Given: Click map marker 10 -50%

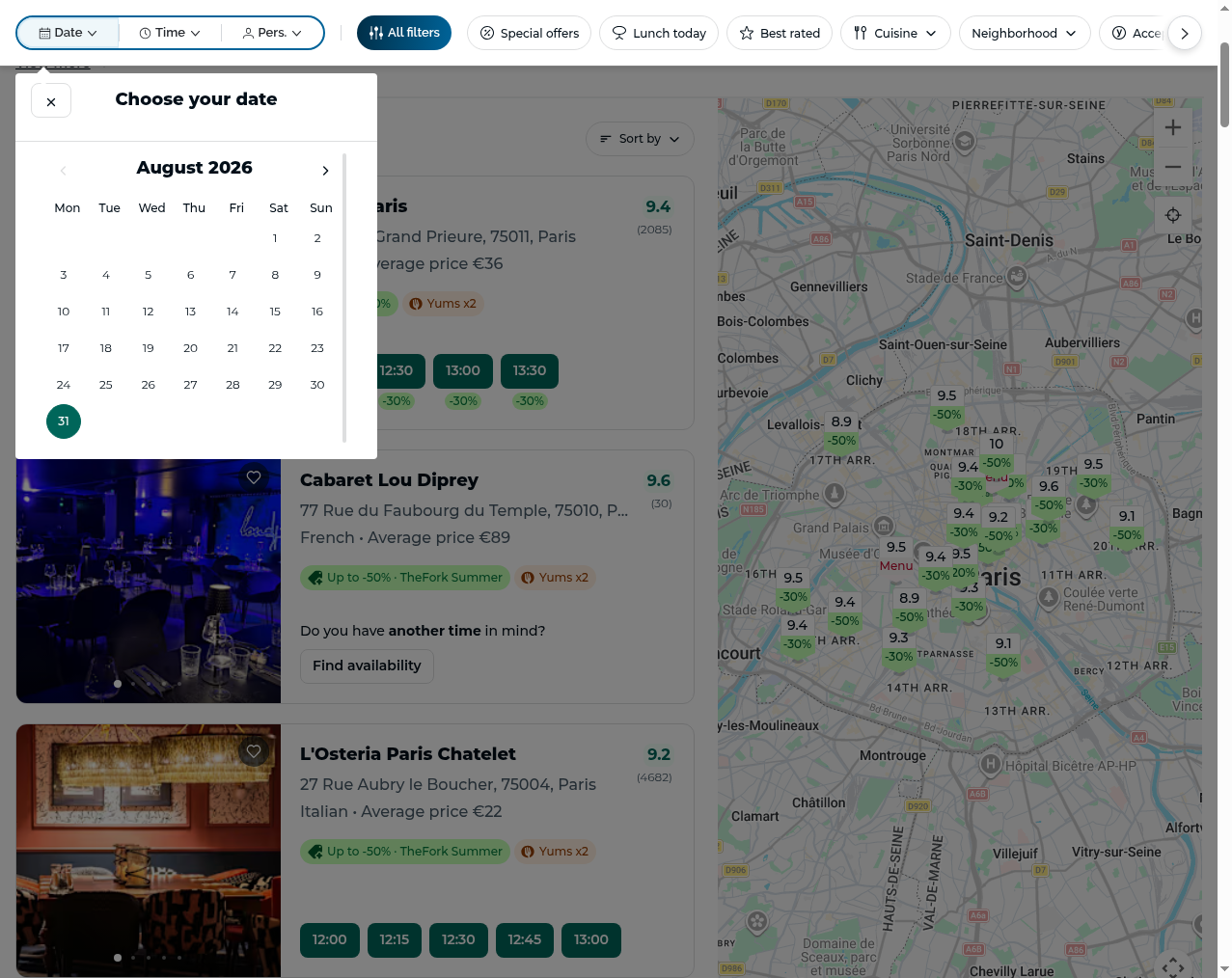Looking at the screenshot, I should point(997,453).
